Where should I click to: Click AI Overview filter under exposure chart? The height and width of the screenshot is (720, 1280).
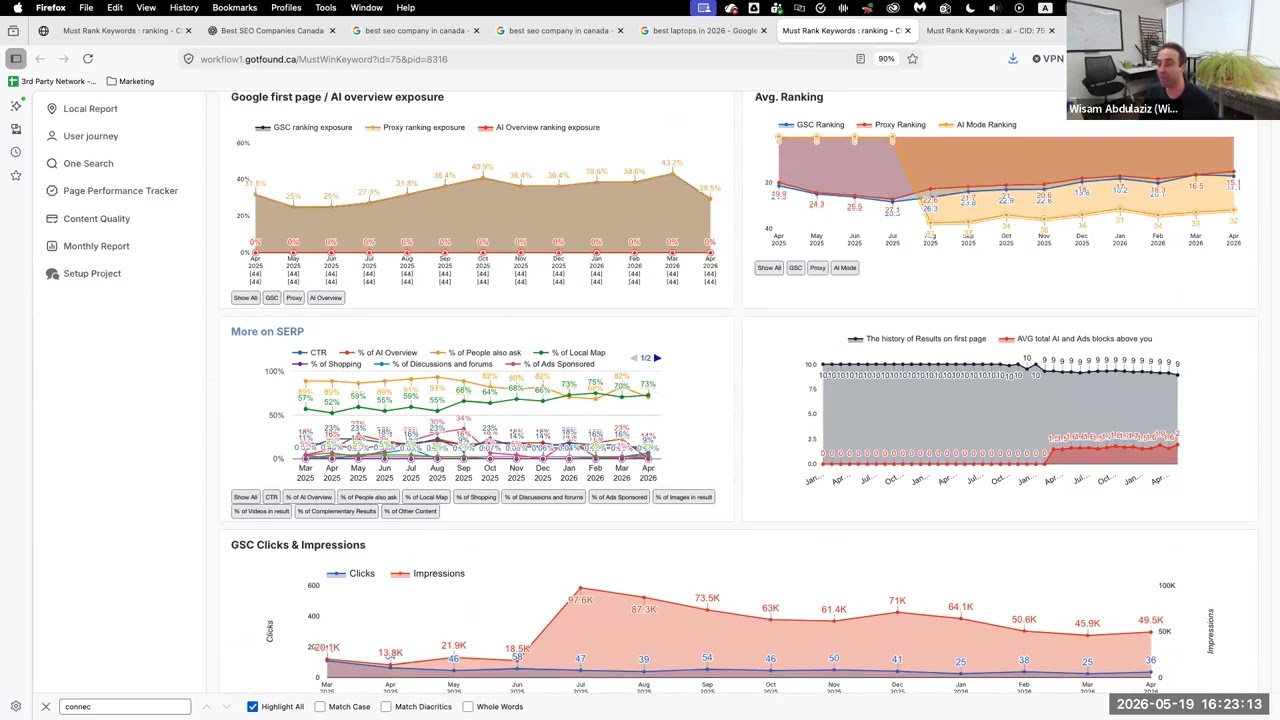(325, 298)
